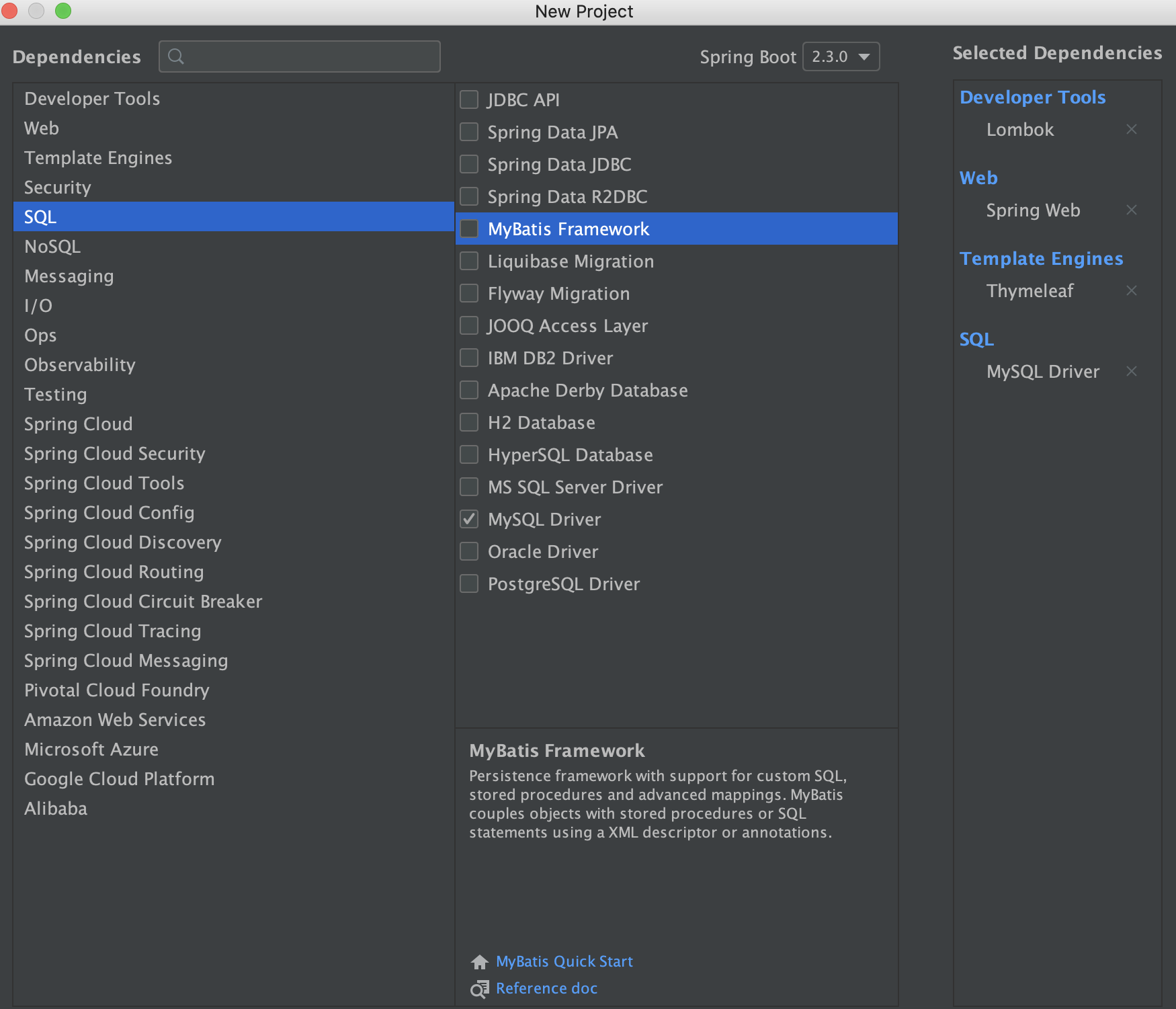Select the Messaging category
The width and height of the screenshot is (1176, 1009).
click(x=233, y=276)
